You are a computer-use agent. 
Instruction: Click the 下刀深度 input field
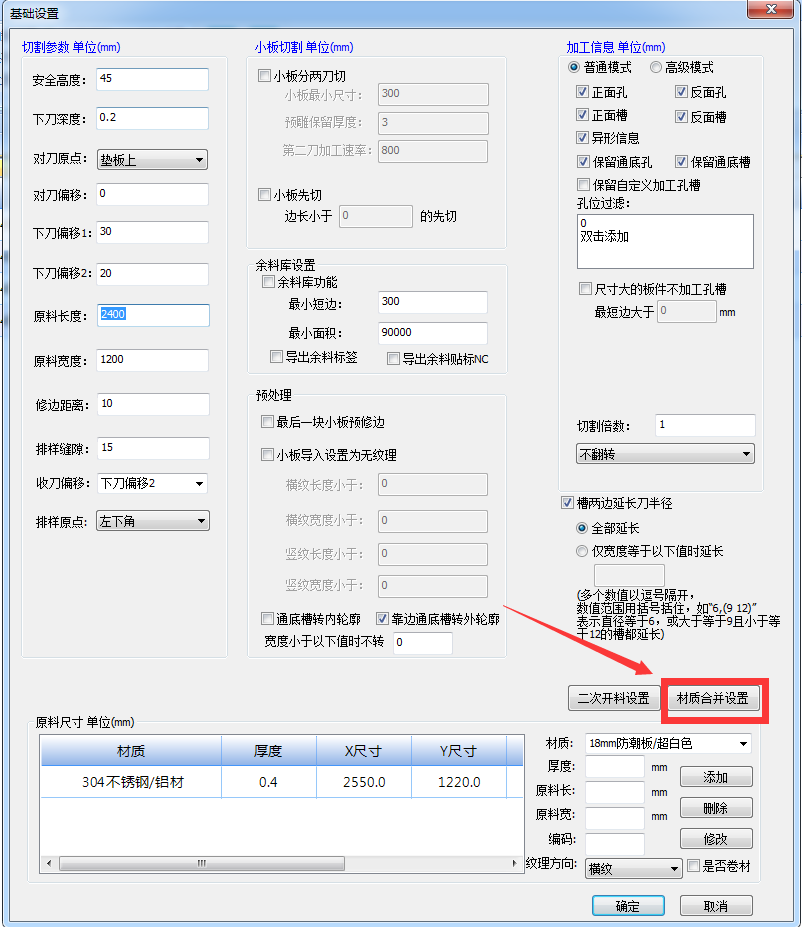pos(152,118)
